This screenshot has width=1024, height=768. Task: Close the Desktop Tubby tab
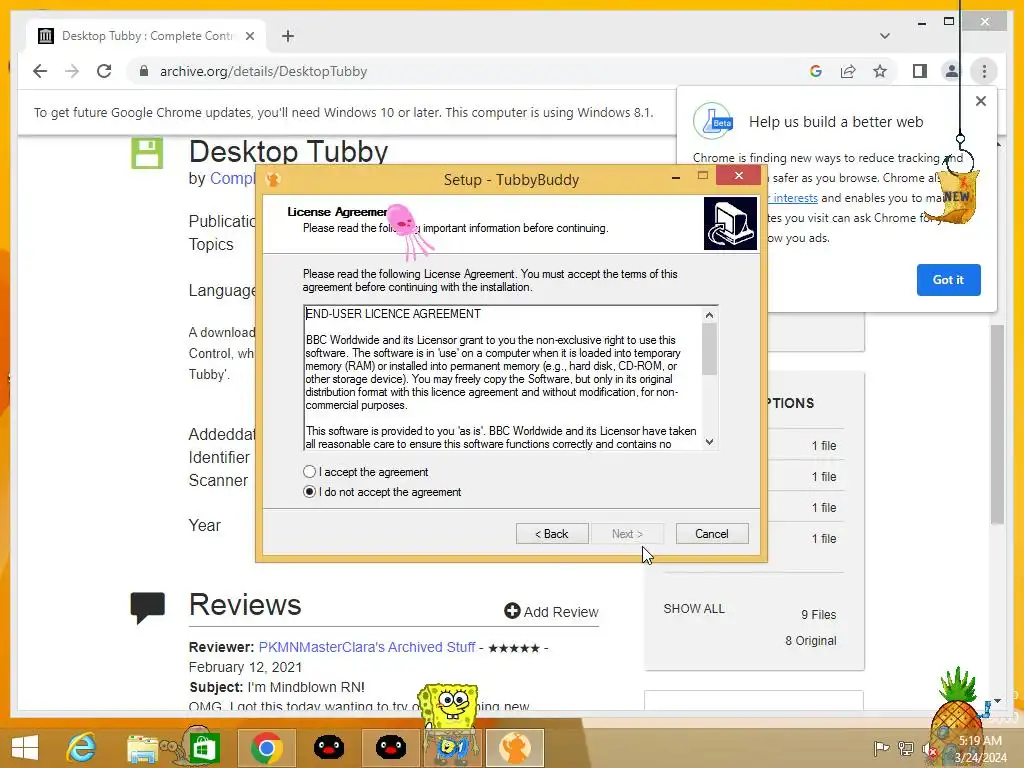pos(249,36)
